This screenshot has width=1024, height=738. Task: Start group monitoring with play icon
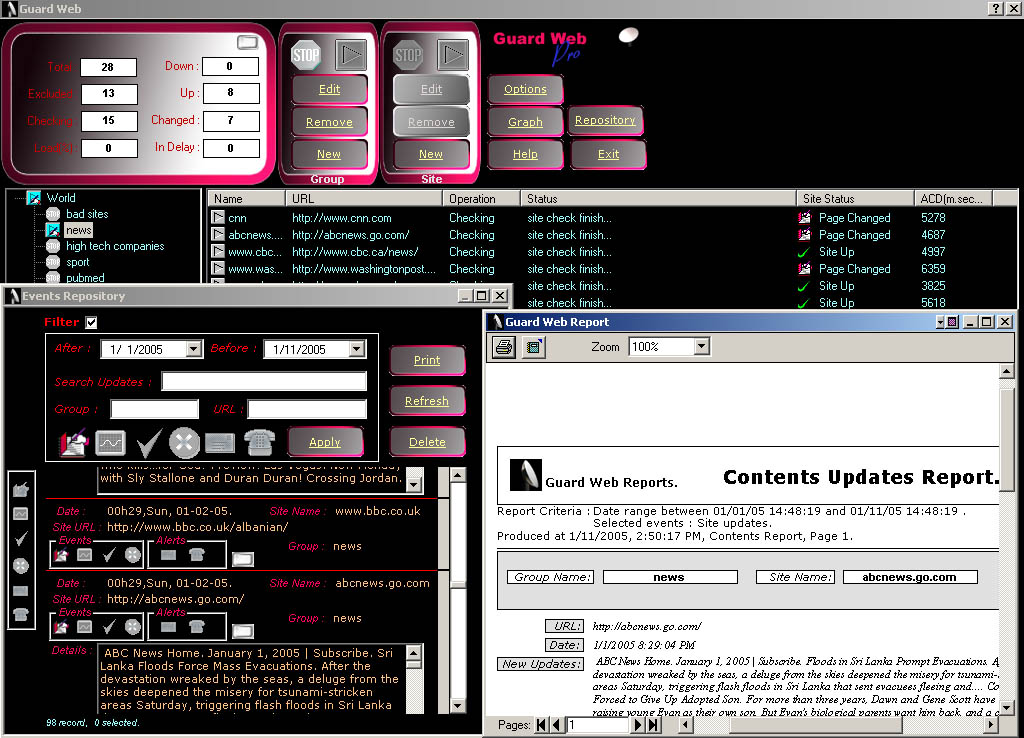(x=351, y=55)
